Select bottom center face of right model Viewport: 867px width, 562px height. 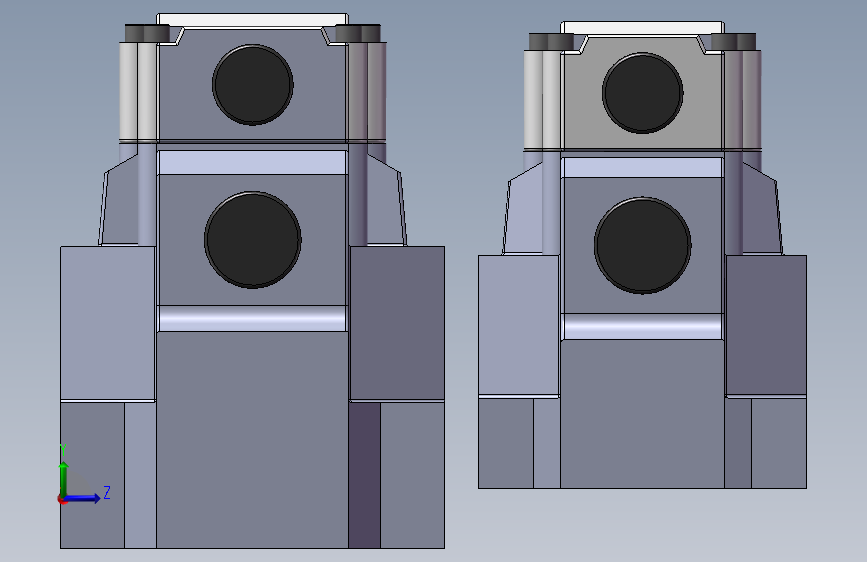pos(643,414)
